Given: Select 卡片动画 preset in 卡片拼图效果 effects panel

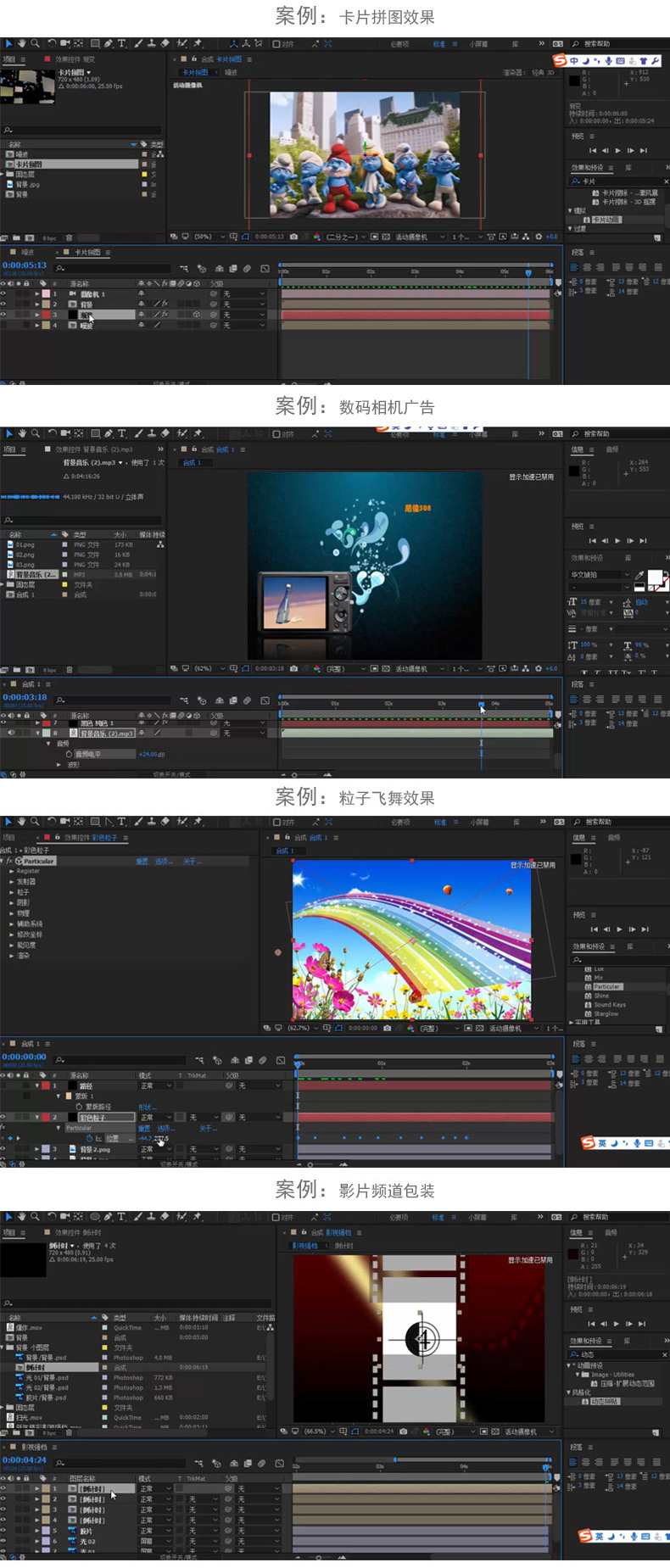Looking at the screenshot, I should pyautogui.click(x=606, y=220).
